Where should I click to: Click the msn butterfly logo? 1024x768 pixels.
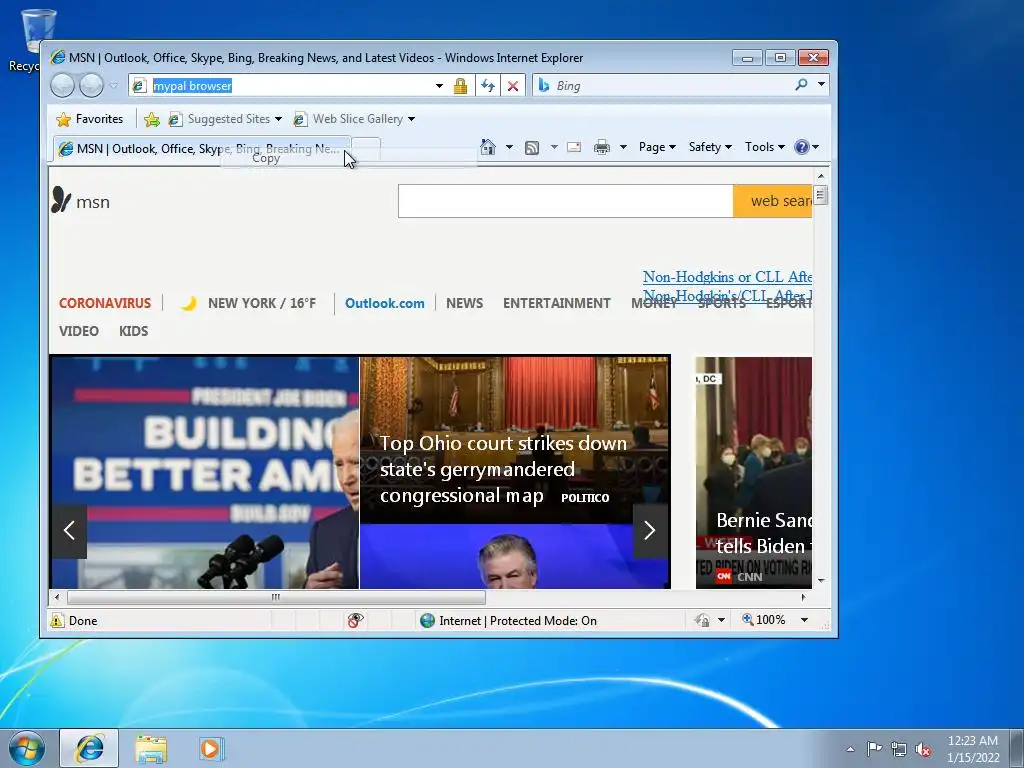point(81,200)
